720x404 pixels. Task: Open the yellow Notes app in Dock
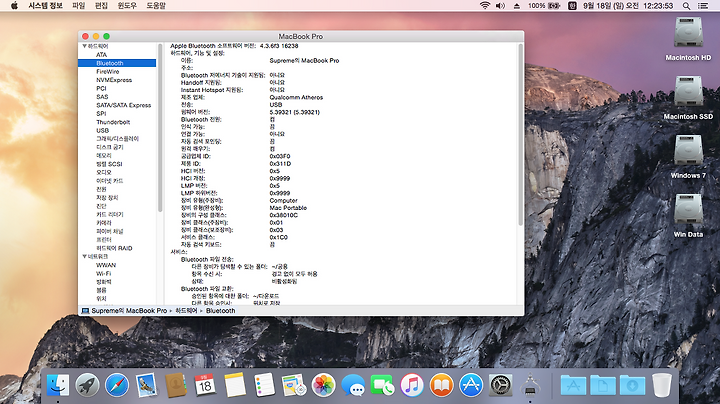[x=235, y=385]
